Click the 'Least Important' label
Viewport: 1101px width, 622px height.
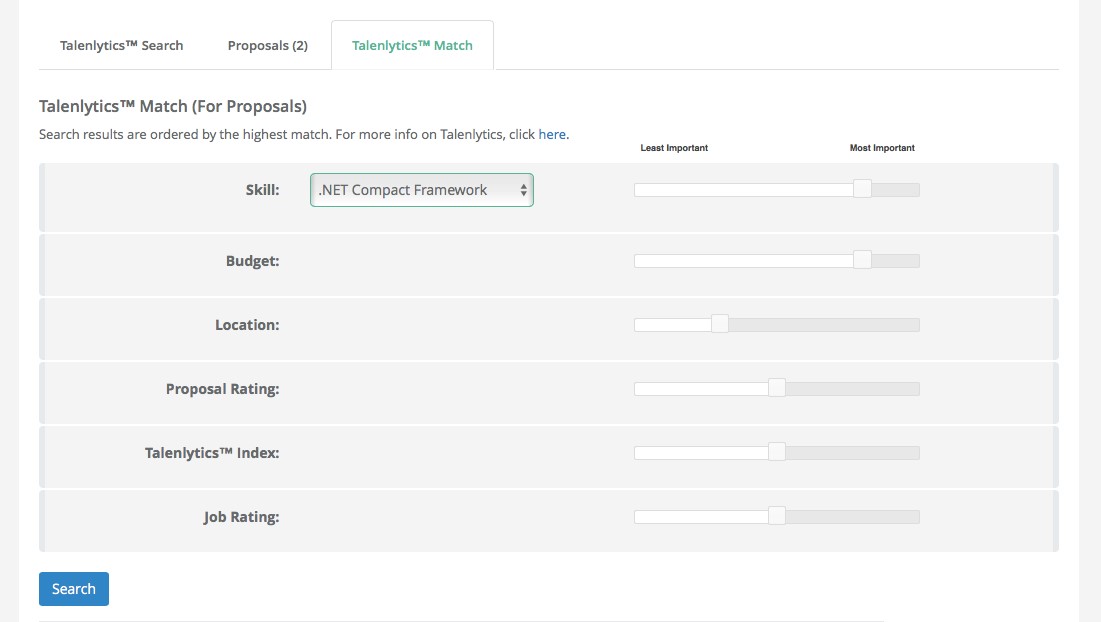click(x=674, y=148)
